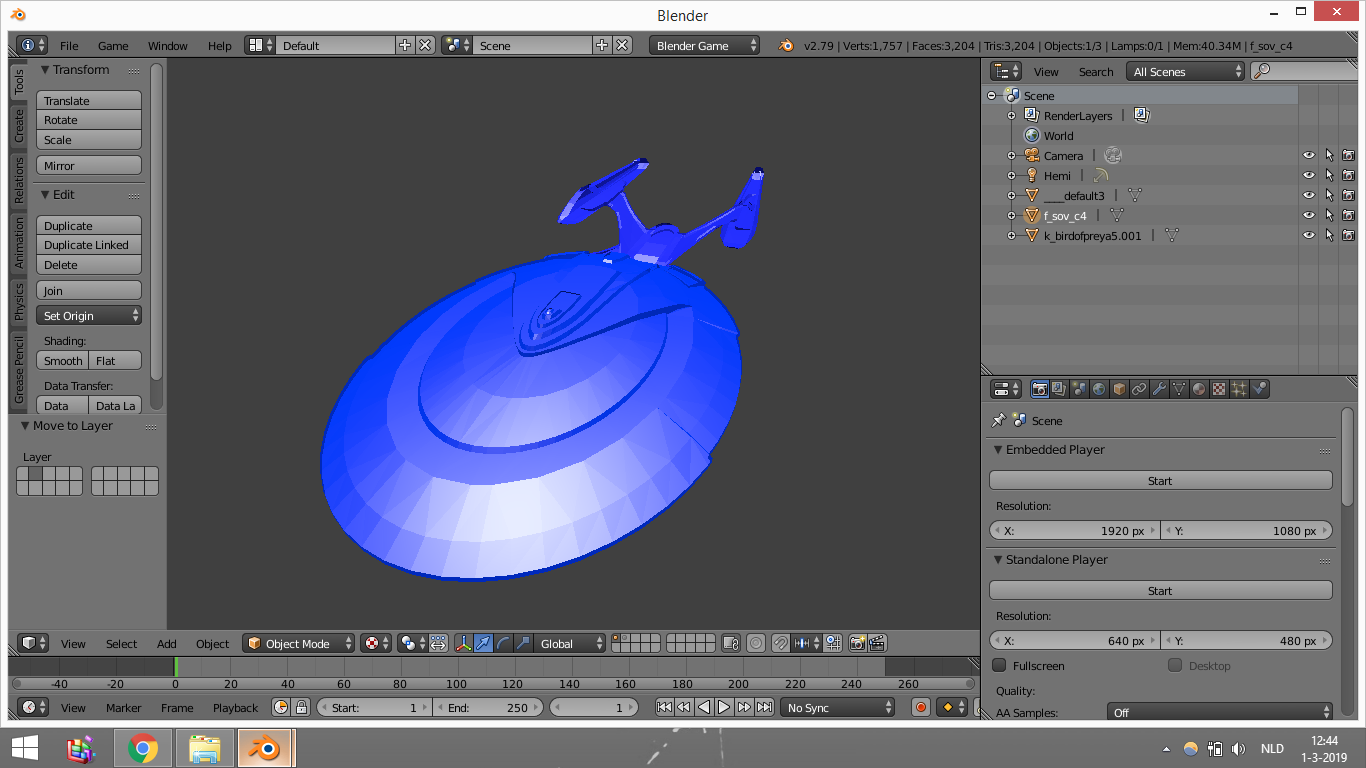
Task: Open the Object properties tab cube icon
Action: coord(1119,389)
